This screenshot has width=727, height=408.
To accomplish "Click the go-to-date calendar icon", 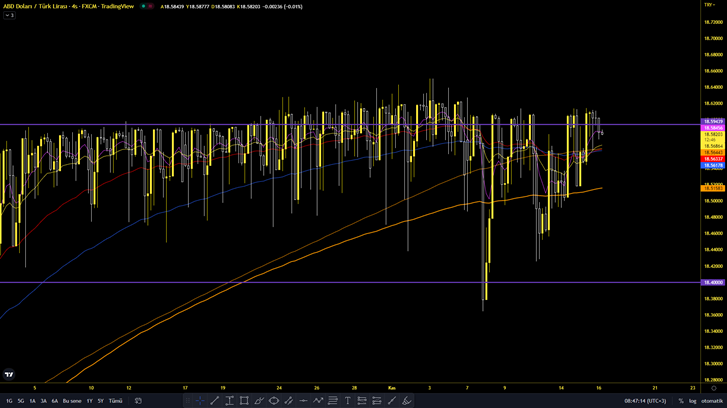I will pos(138,401).
